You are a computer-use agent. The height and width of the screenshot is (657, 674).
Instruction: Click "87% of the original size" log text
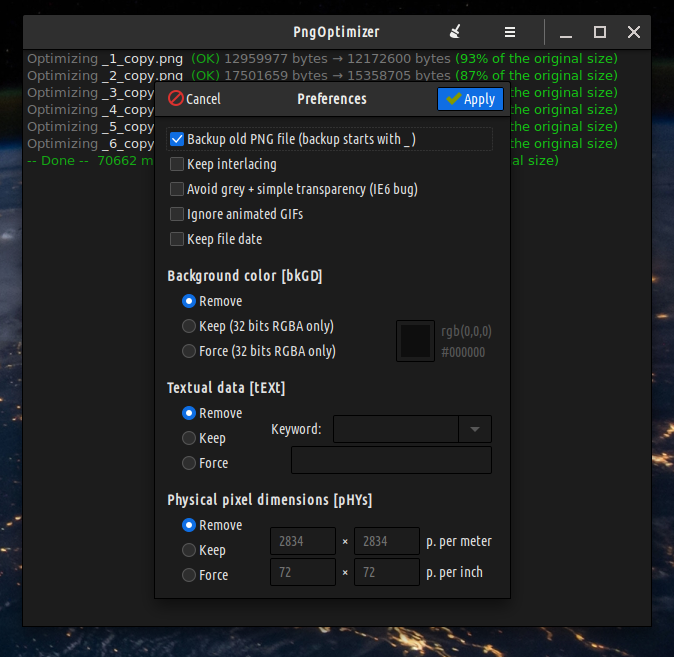click(536, 76)
